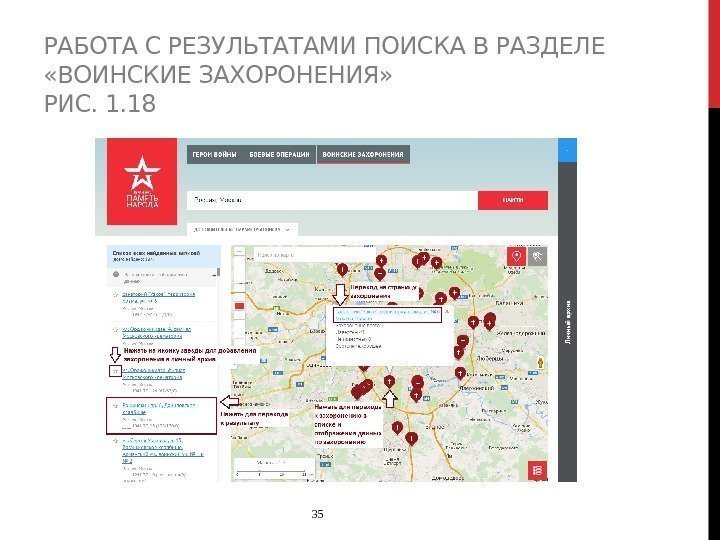Image resolution: width=720 pixels, height=540 pixels.
Task: Click the star icon of the fifth burial result
Action: pos(116,441)
